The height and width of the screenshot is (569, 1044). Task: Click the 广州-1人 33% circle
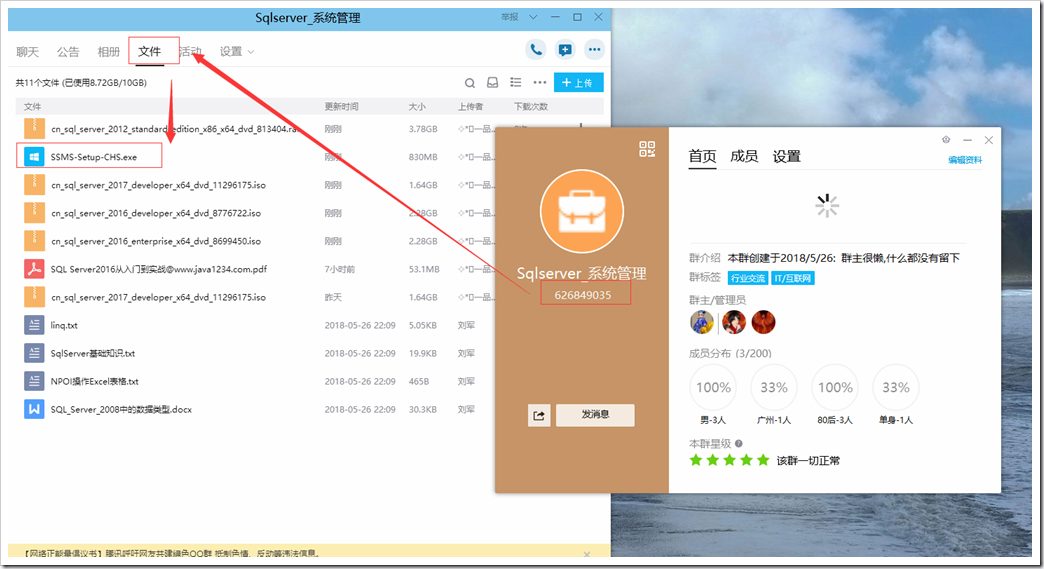click(774, 387)
